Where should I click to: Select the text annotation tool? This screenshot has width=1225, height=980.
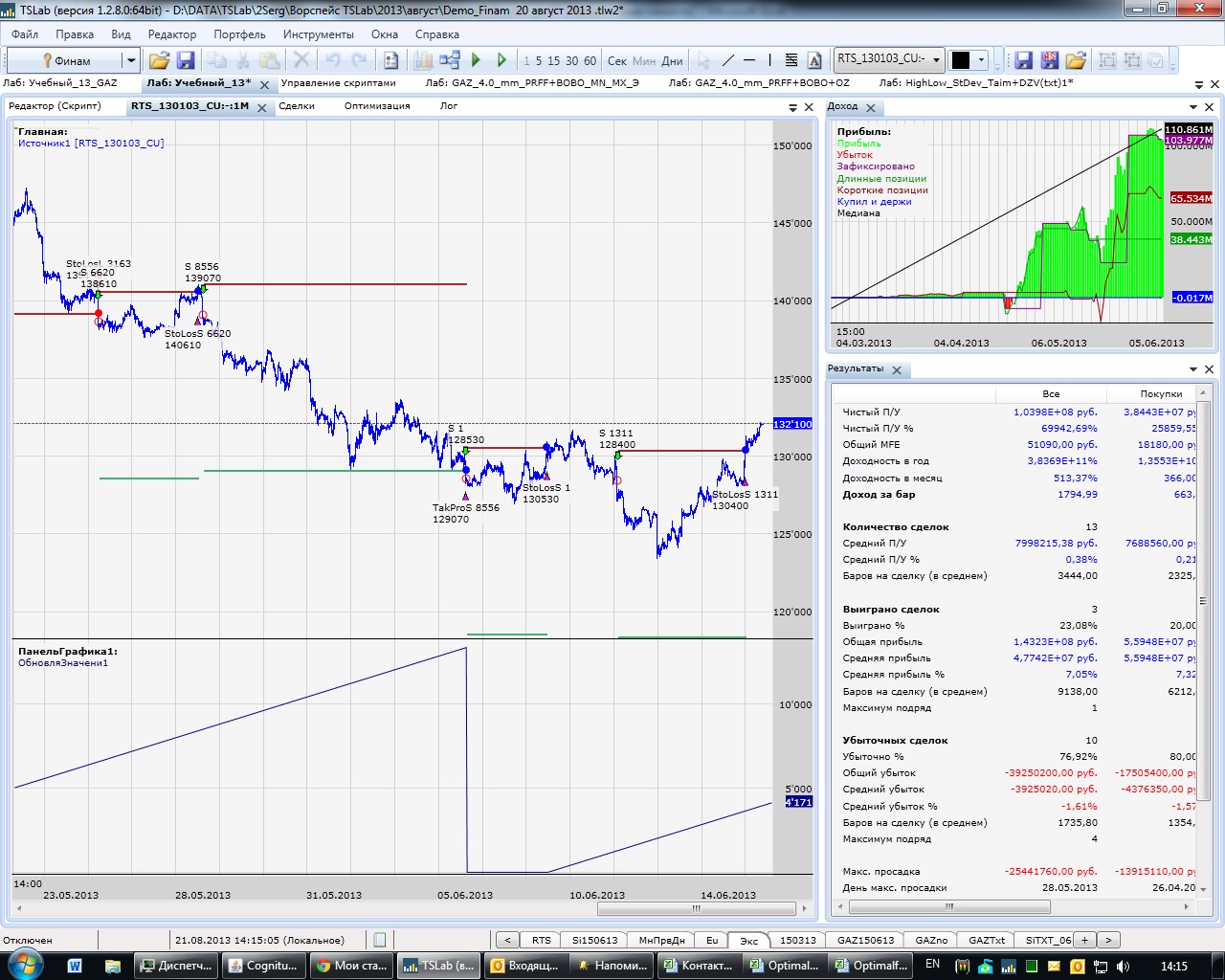[x=814, y=60]
